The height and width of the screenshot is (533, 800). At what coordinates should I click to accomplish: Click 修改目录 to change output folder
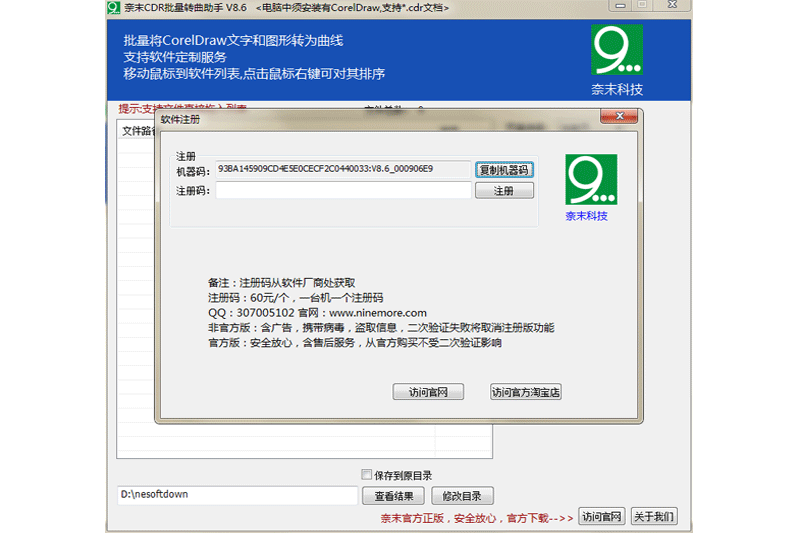pyautogui.click(x=463, y=496)
